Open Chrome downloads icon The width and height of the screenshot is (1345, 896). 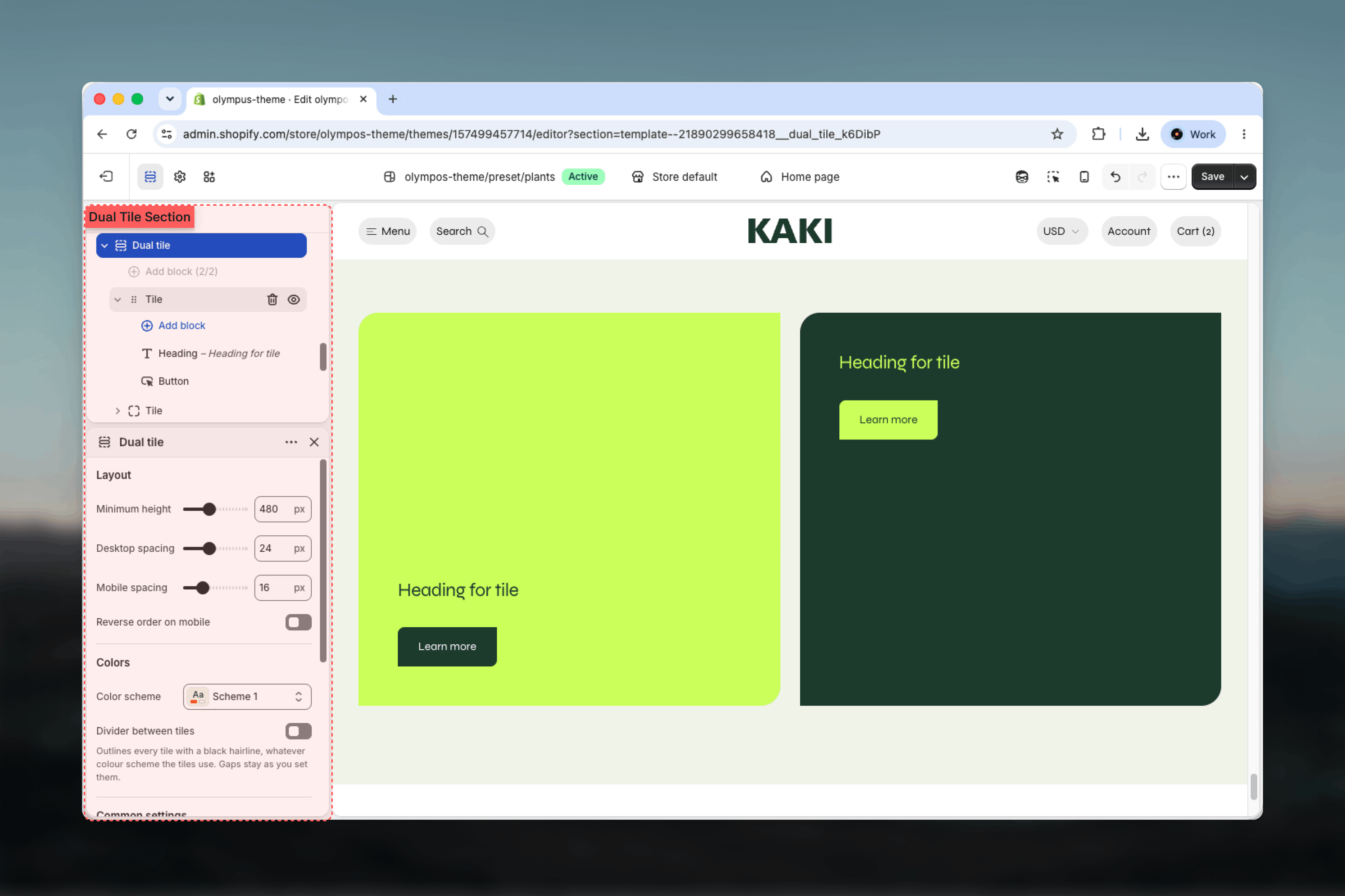coord(1142,134)
